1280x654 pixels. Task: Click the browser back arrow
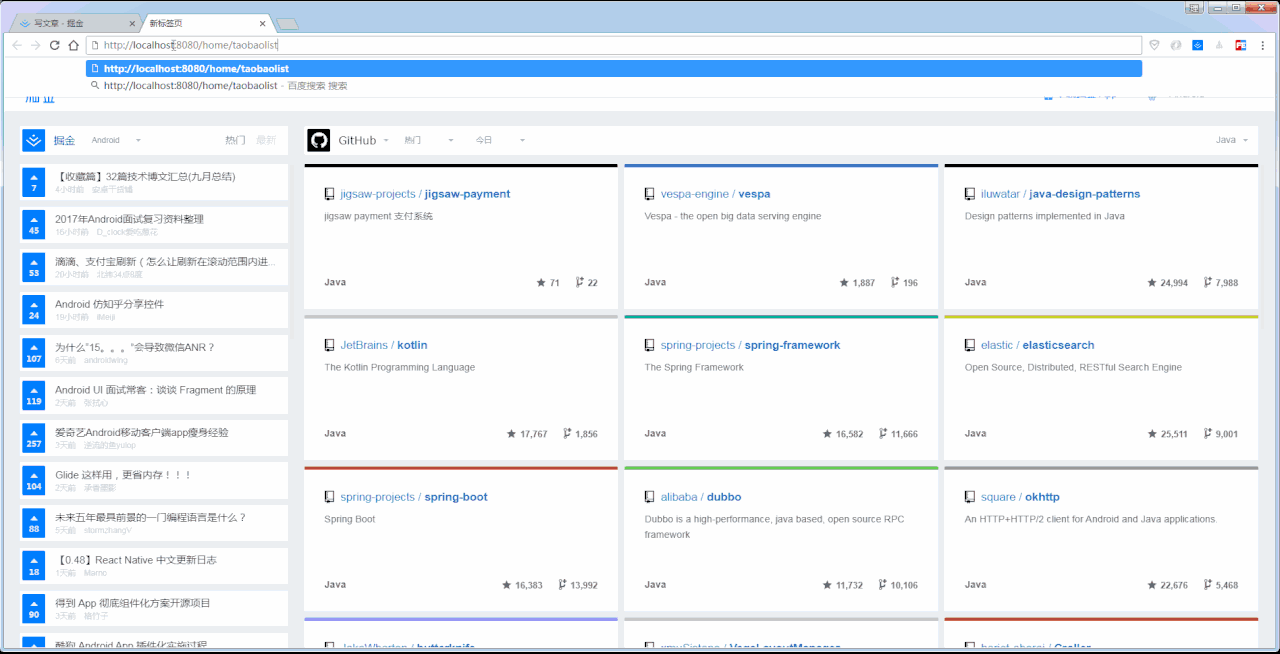coord(17,45)
